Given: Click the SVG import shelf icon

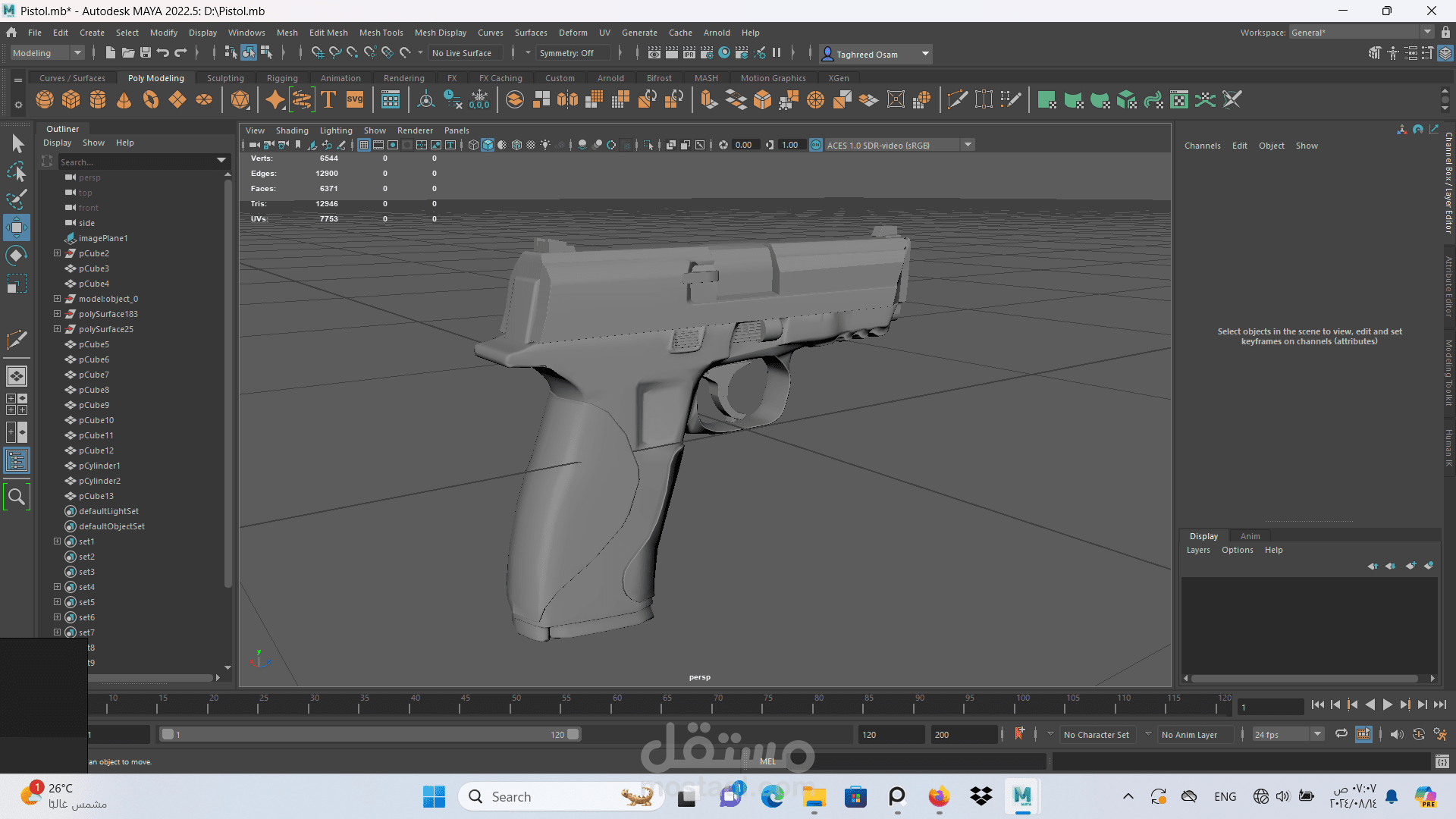Looking at the screenshot, I should [x=355, y=99].
